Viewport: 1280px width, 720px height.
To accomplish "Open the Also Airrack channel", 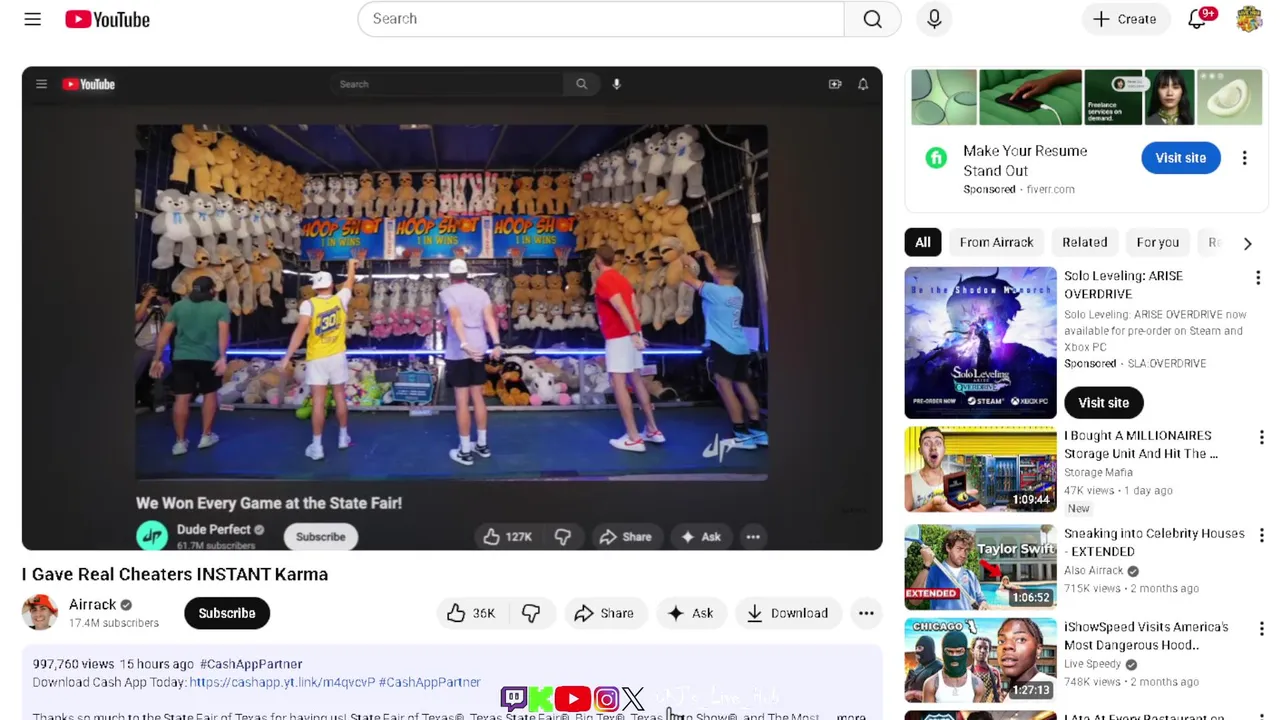I will click(1093, 570).
